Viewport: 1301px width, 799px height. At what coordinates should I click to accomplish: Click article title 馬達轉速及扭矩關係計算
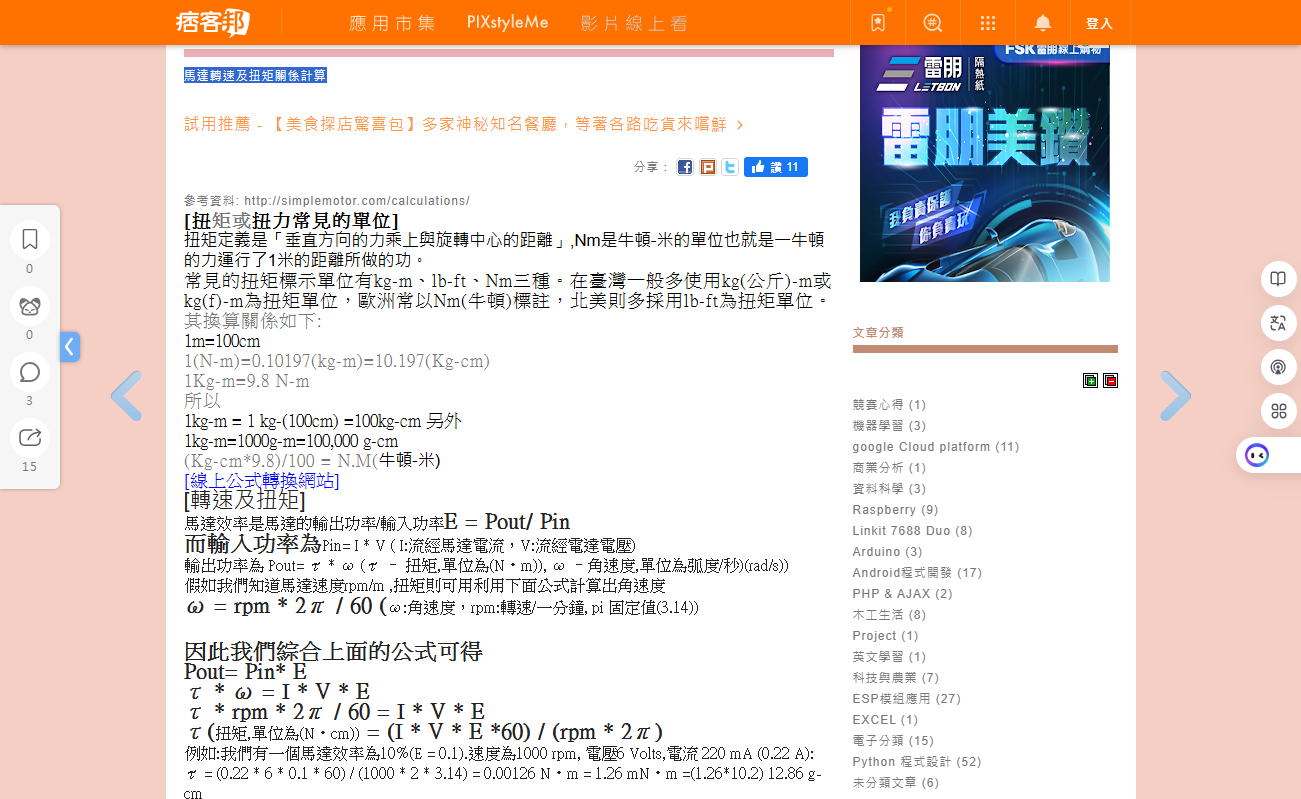(x=255, y=76)
